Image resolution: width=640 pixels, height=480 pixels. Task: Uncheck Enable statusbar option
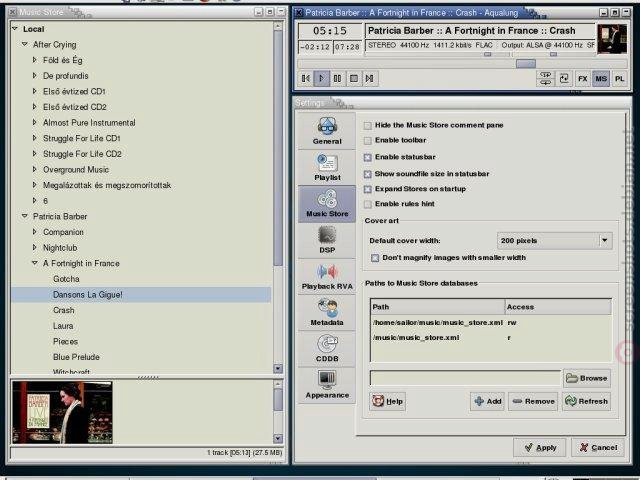(x=368, y=158)
